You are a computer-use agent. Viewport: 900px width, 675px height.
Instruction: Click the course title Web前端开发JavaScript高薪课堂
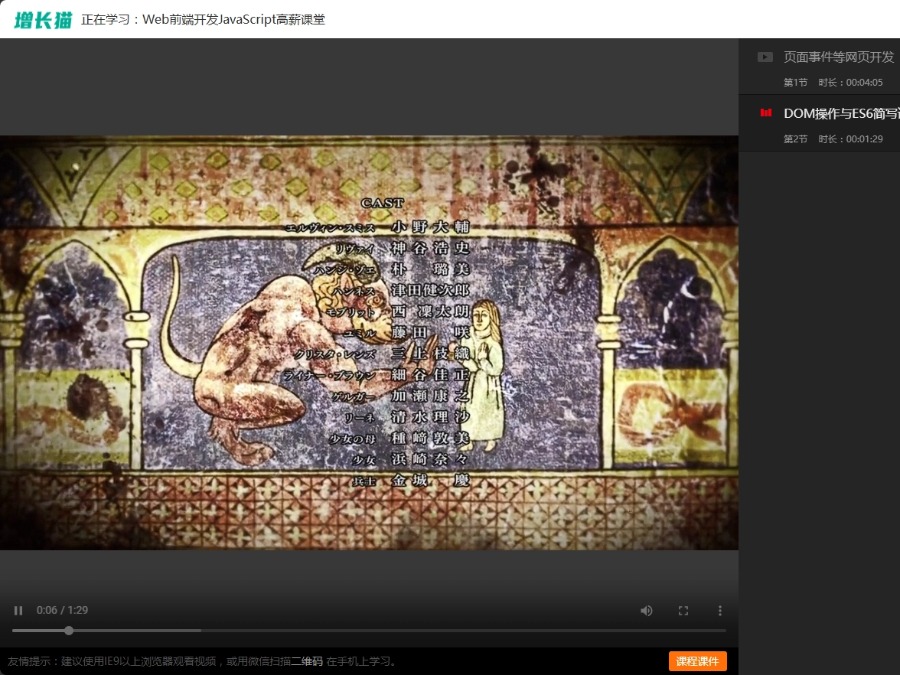point(234,20)
